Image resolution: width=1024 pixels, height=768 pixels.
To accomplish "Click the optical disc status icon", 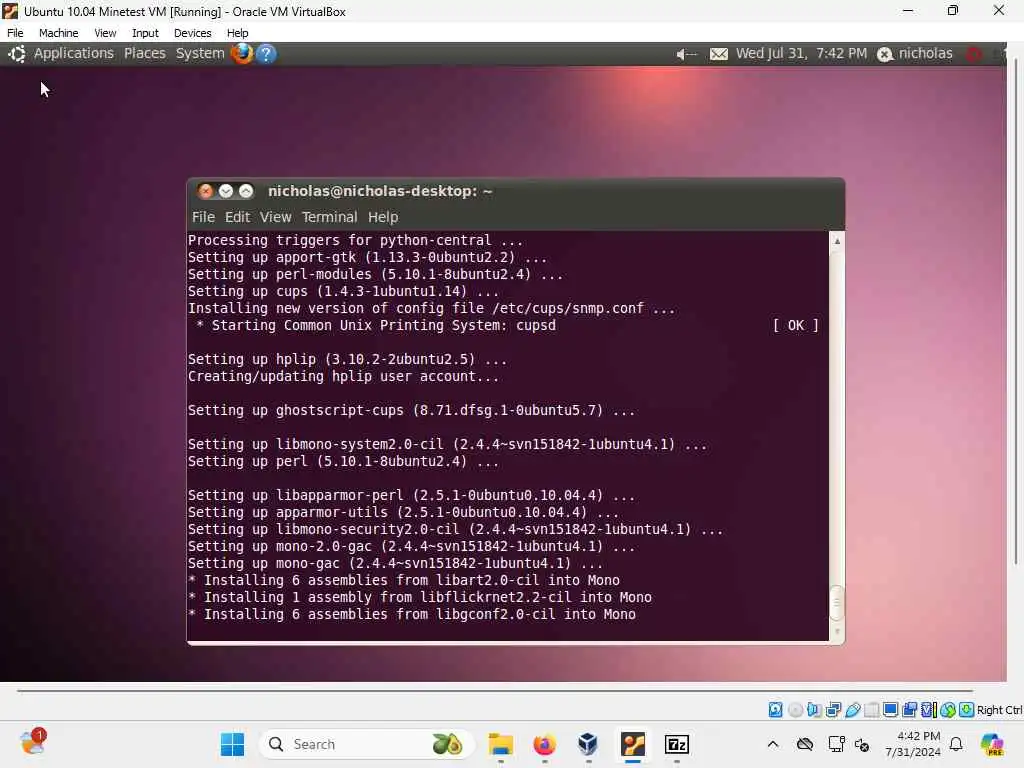I will pyautogui.click(x=795, y=710).
